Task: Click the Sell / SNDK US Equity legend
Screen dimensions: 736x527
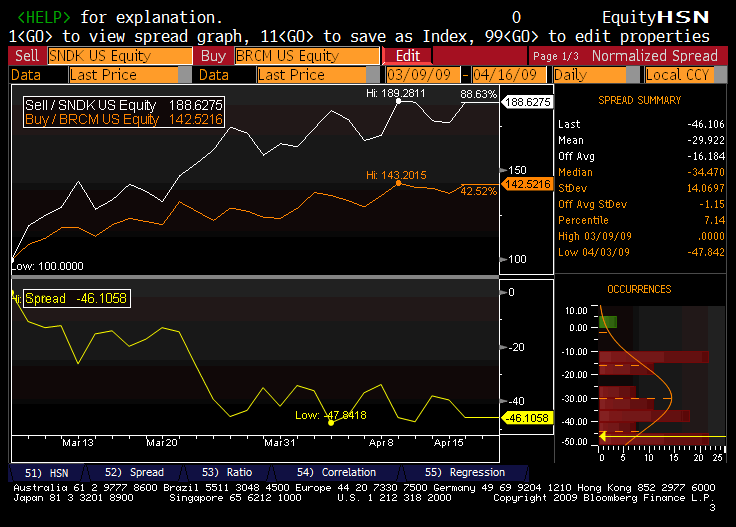Action: [x=123, y=105]
